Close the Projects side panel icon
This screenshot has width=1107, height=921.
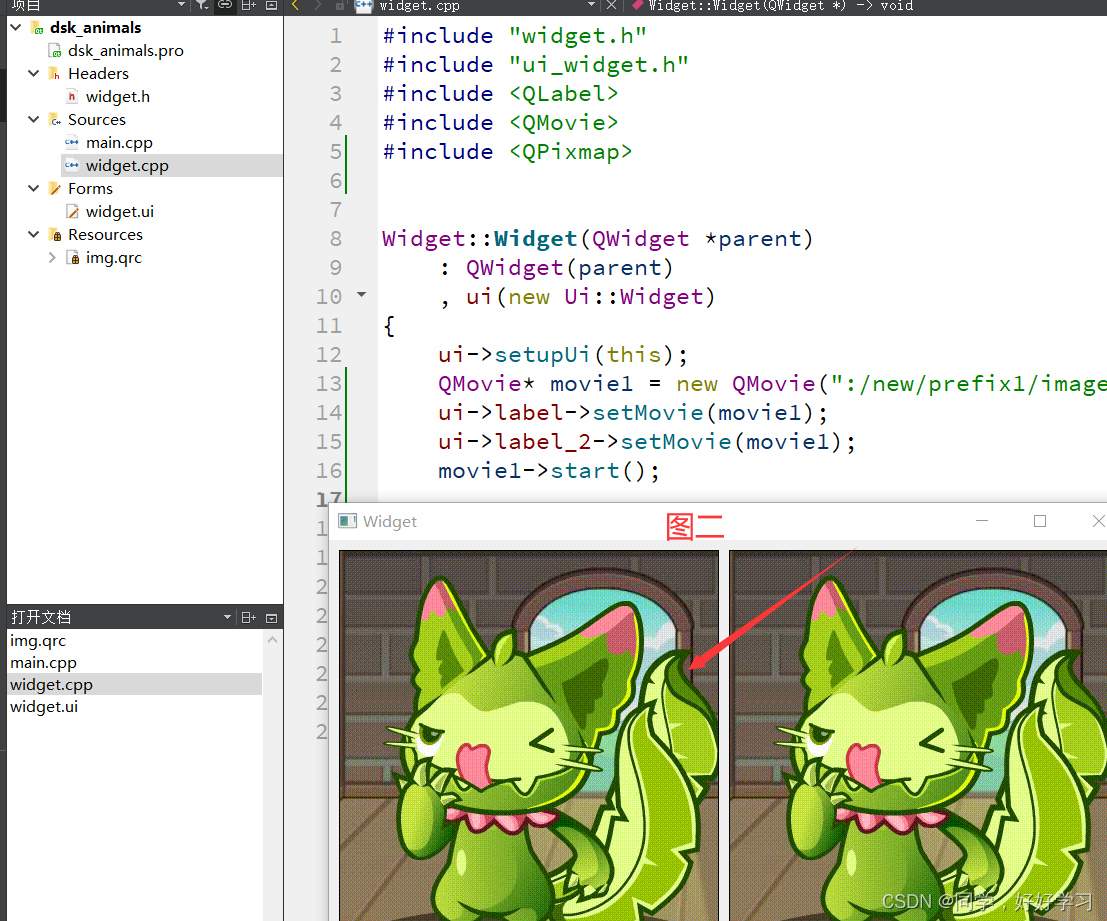(x=271, y=5)
